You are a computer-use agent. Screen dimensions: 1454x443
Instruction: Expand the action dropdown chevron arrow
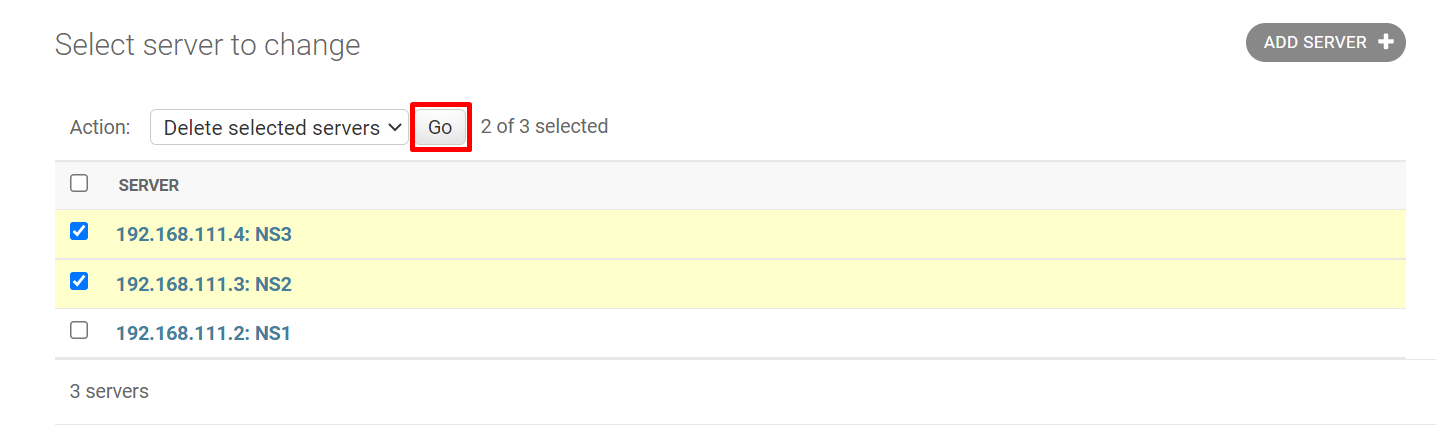click(x=394, y=128)
